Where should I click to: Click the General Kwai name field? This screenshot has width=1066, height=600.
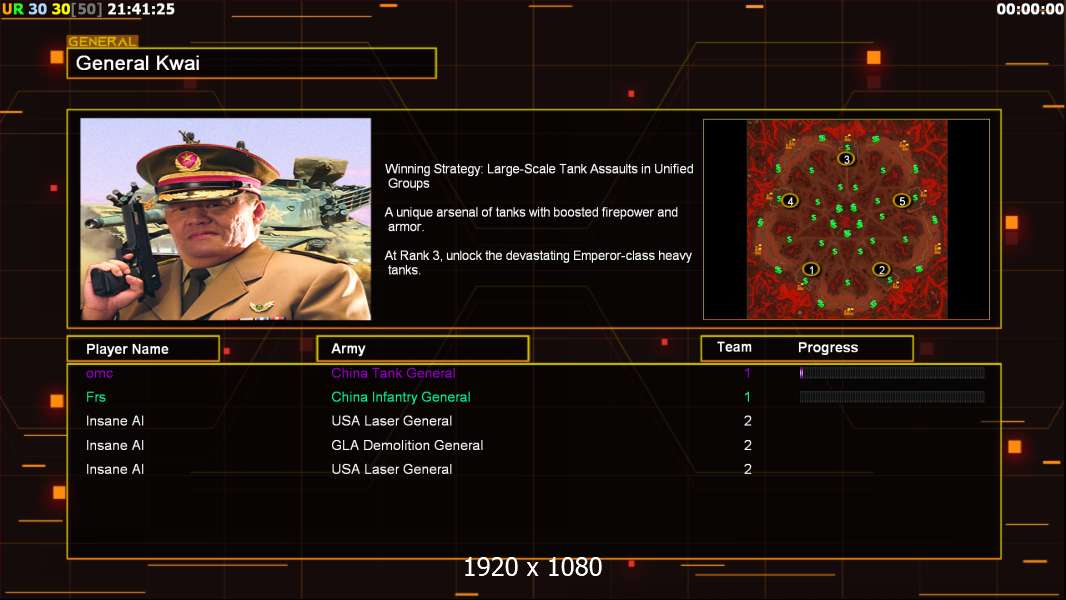tap(252, 63)
